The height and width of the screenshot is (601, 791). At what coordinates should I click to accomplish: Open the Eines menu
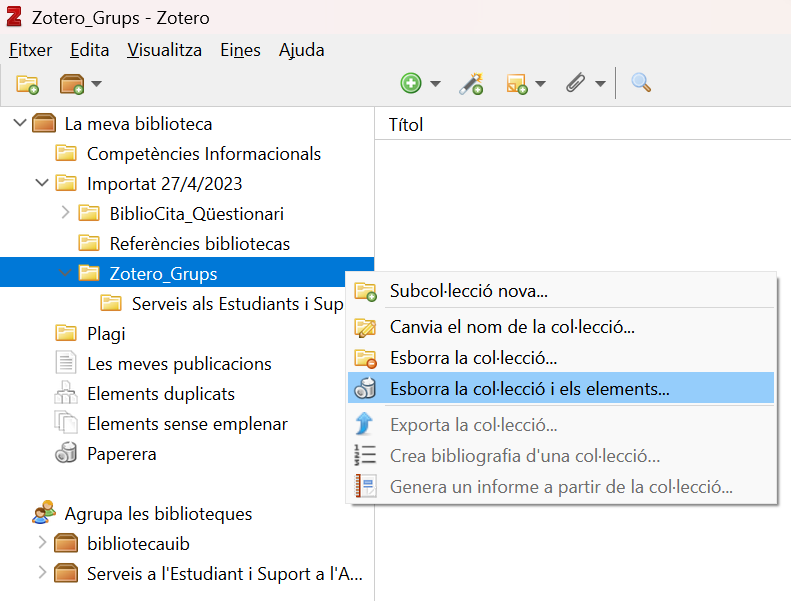240,50
